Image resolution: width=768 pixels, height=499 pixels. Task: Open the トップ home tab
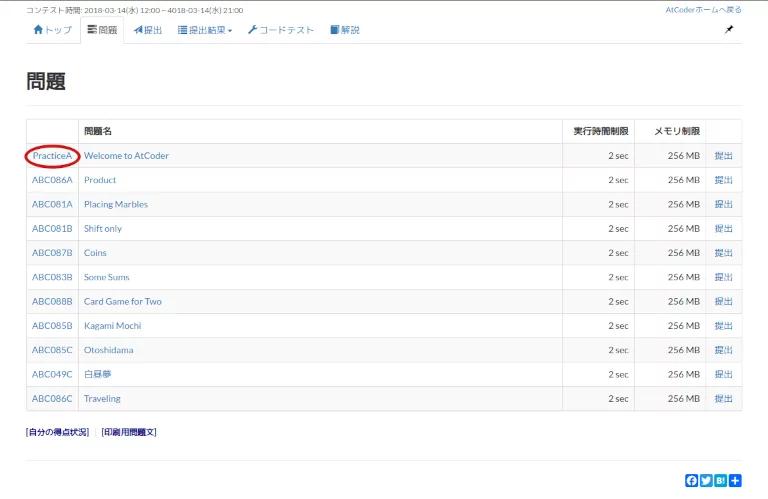click(x=52, y=30)
